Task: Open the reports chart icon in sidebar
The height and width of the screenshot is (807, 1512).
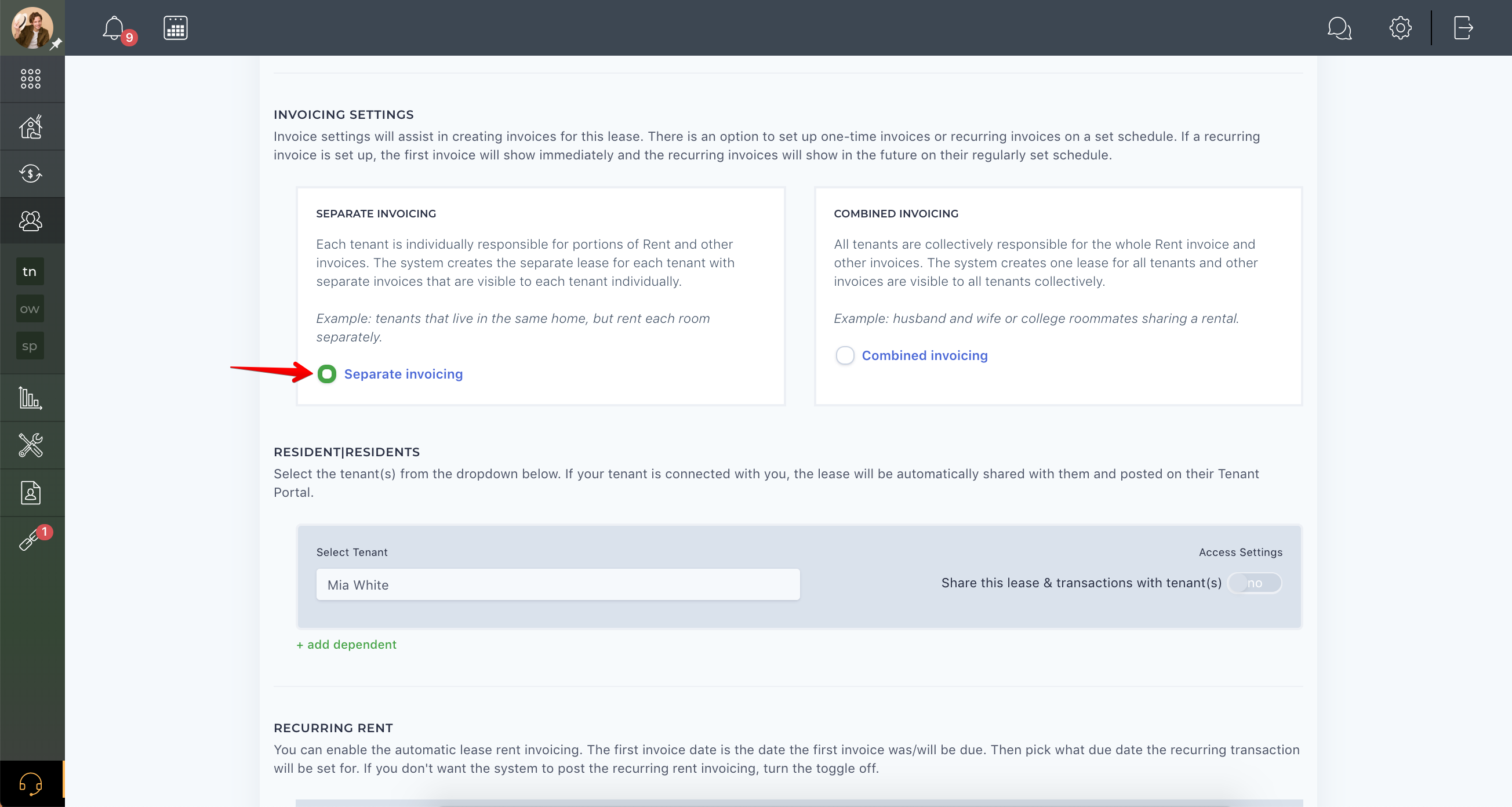Action: [31, 398]
